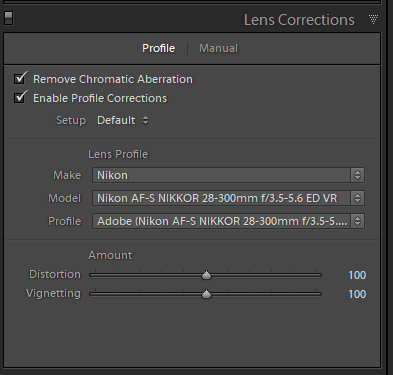The width and height of the screenshot is (393, 375).
Task: Open the lens Model dropdown
Action: [228, 198]
